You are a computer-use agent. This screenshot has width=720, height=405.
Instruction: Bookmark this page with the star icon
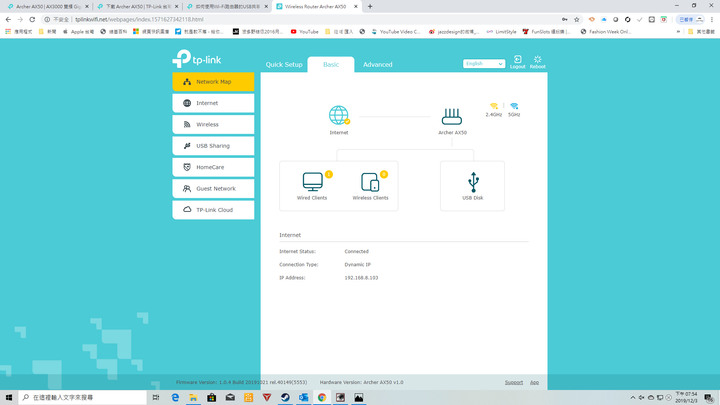click(x=577, y=19)
